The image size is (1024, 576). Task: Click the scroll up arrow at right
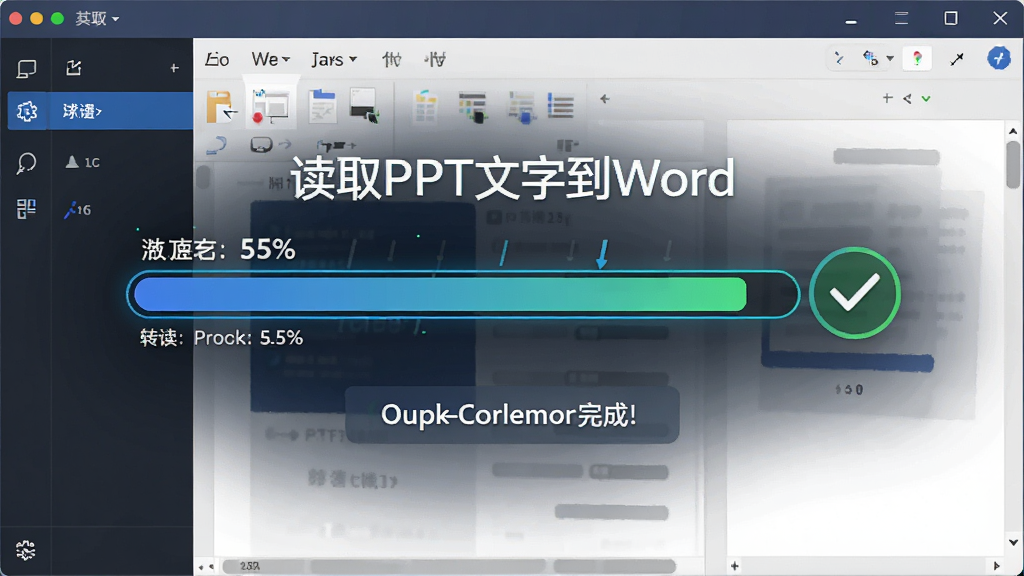point(1013,131)
